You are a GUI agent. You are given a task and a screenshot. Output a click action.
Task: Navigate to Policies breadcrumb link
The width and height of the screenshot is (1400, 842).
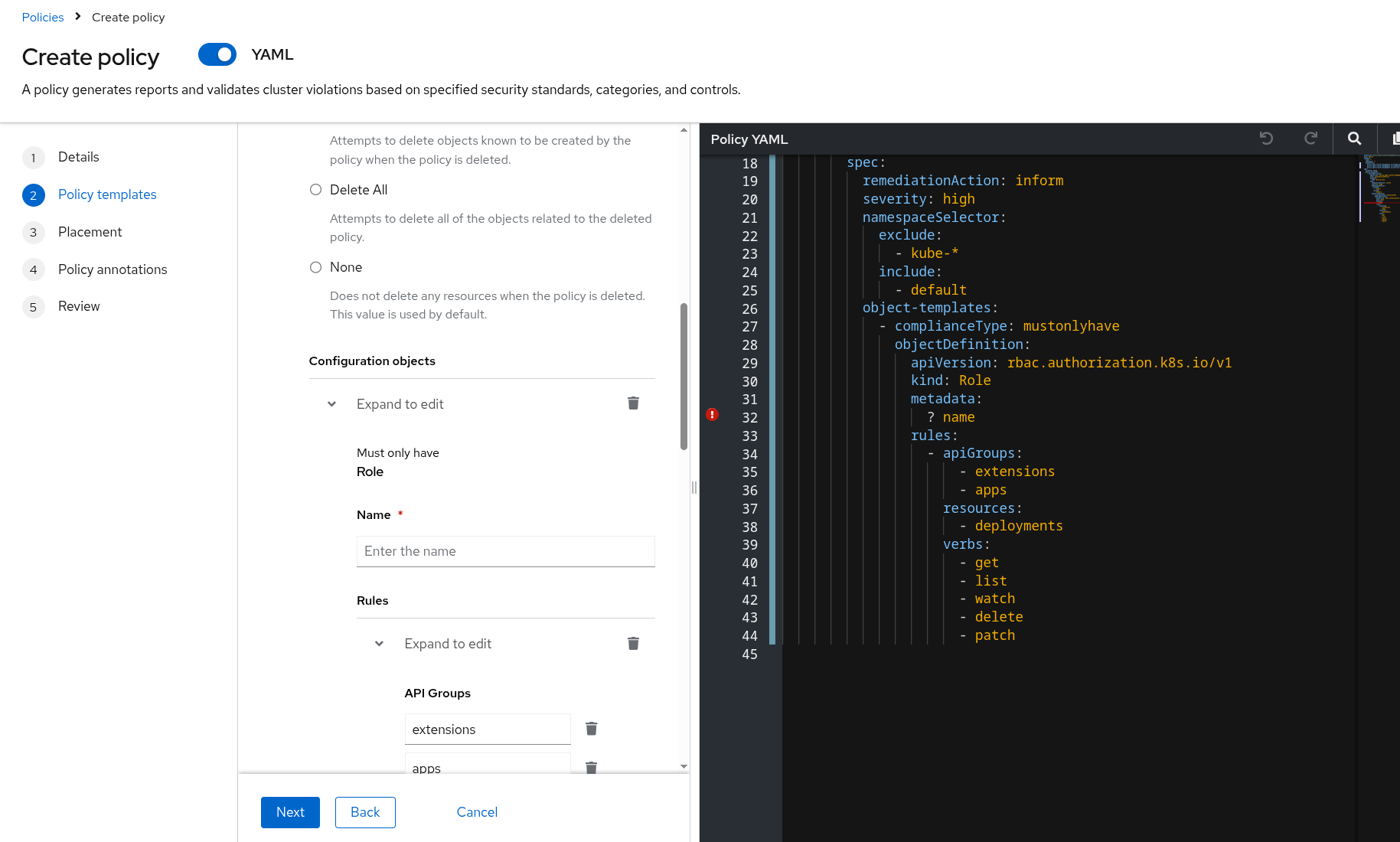(43, 17)
